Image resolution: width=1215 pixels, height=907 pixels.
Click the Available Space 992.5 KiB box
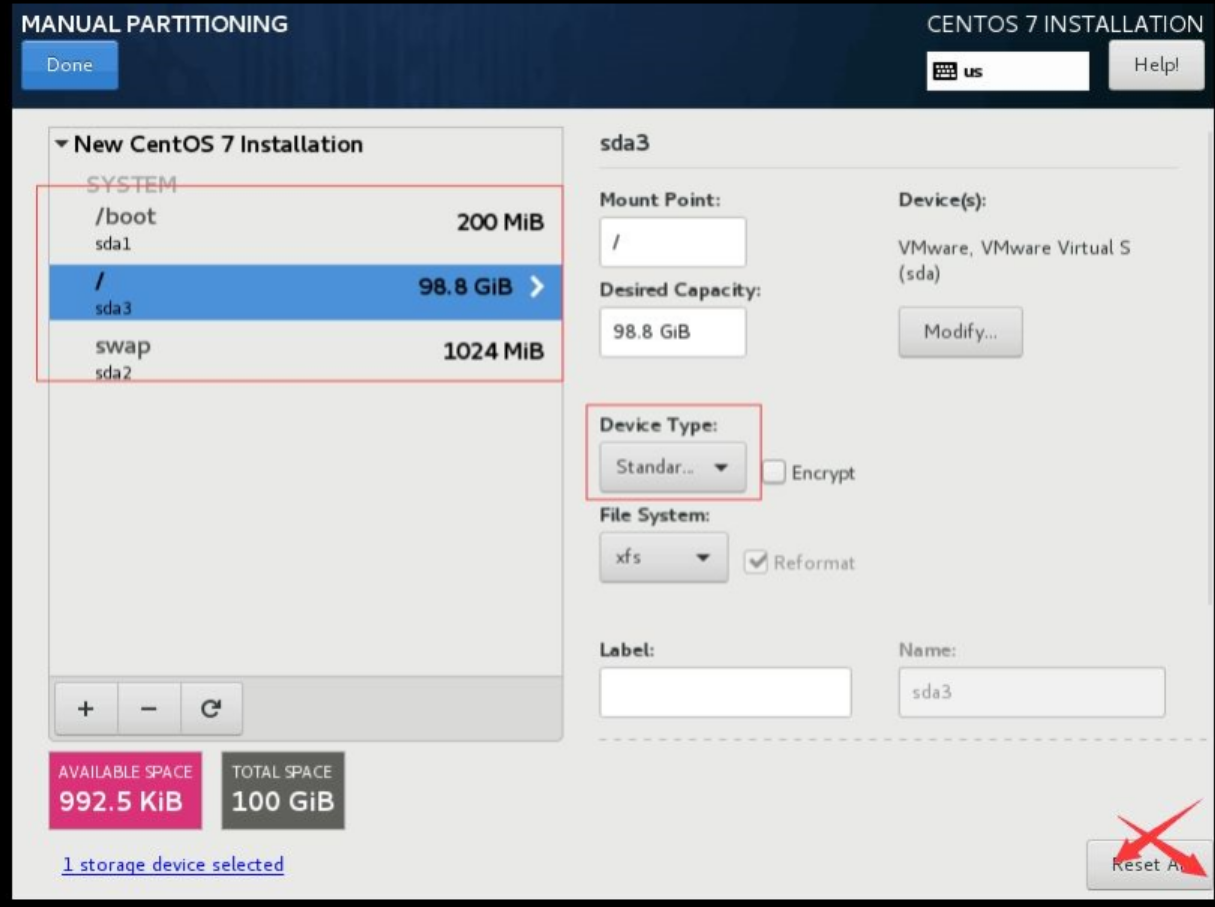(x=125, y=791)
